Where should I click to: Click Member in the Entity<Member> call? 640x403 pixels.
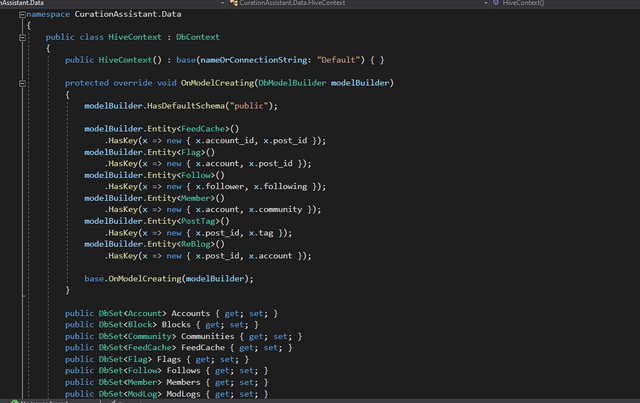(196, 198)
